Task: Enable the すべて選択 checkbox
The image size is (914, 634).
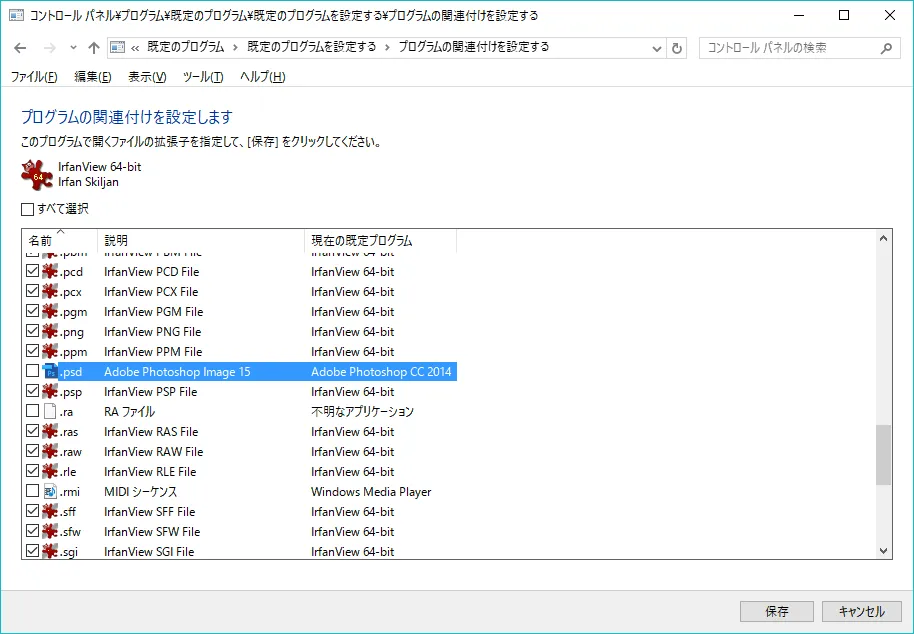Action: (28, 209)
